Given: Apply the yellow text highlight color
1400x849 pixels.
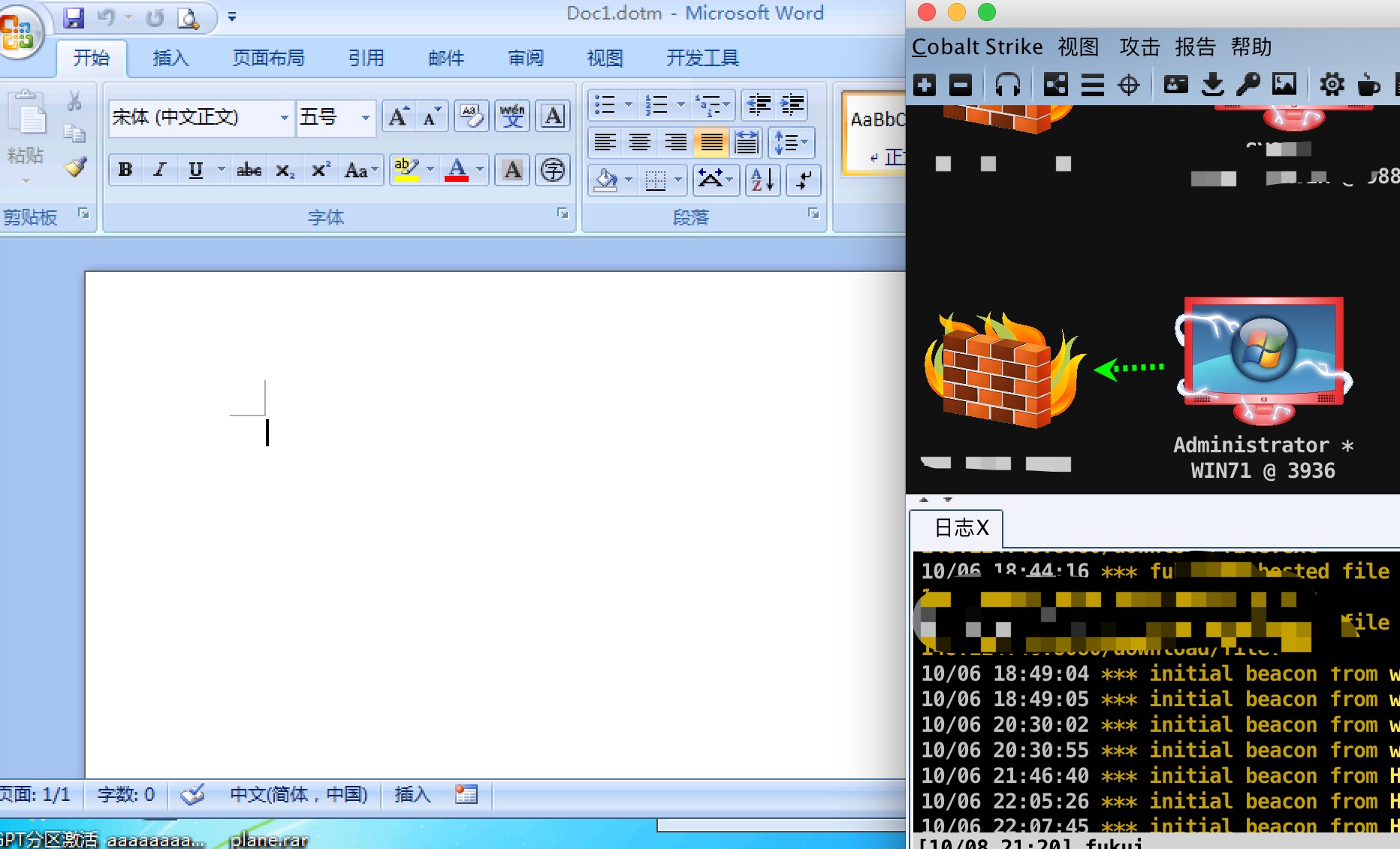Looking at the screenshot, I should [x=406, y=170].
